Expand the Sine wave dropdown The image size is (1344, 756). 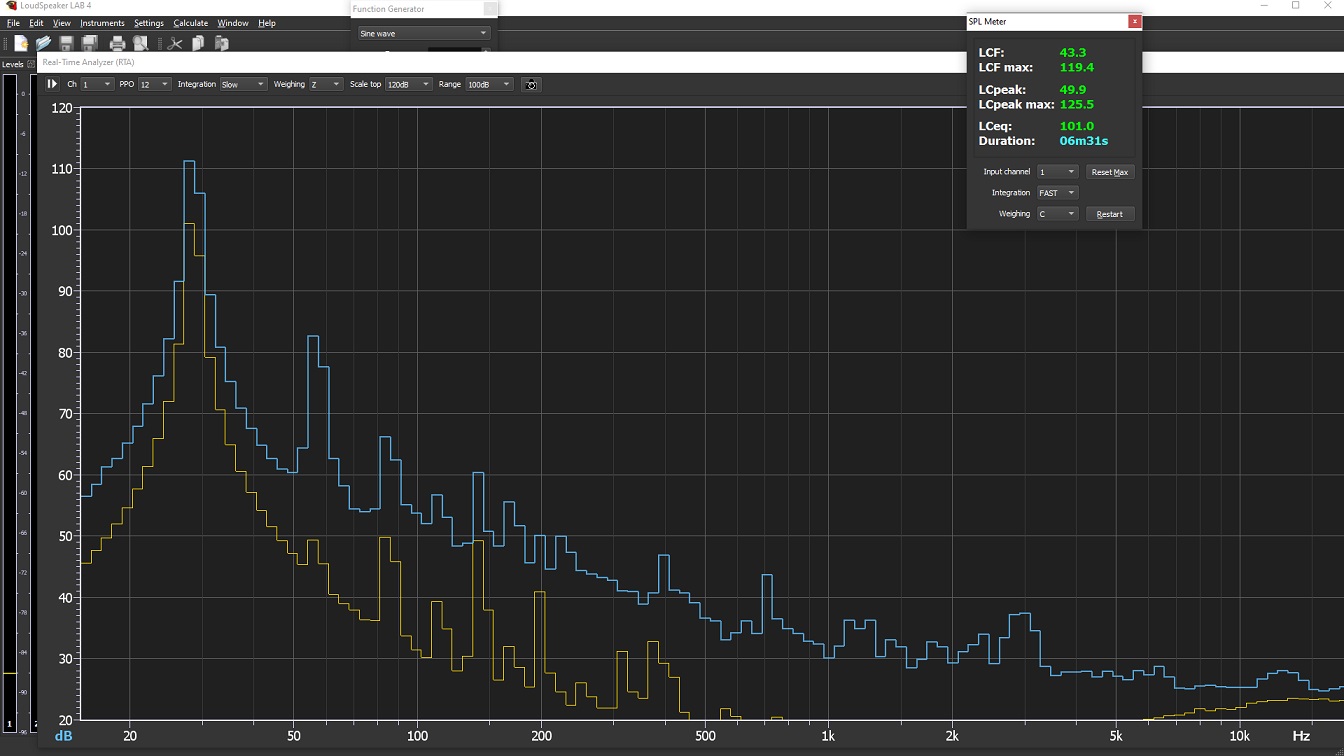[424, 34]
